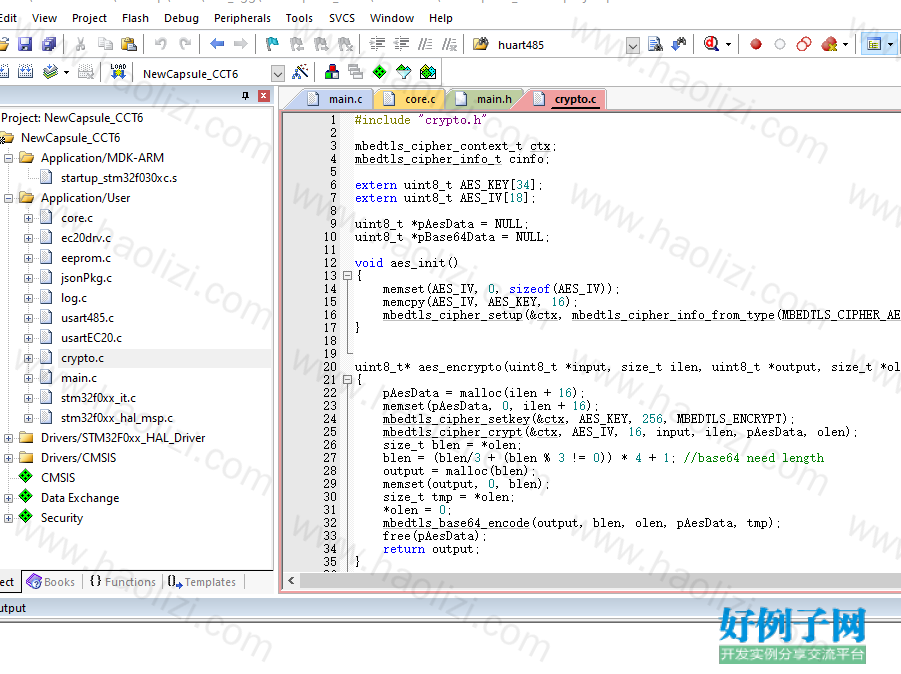This screenshot has height=674, width=901.
Task: Open the Debug menu
Action: click(181, 18)
